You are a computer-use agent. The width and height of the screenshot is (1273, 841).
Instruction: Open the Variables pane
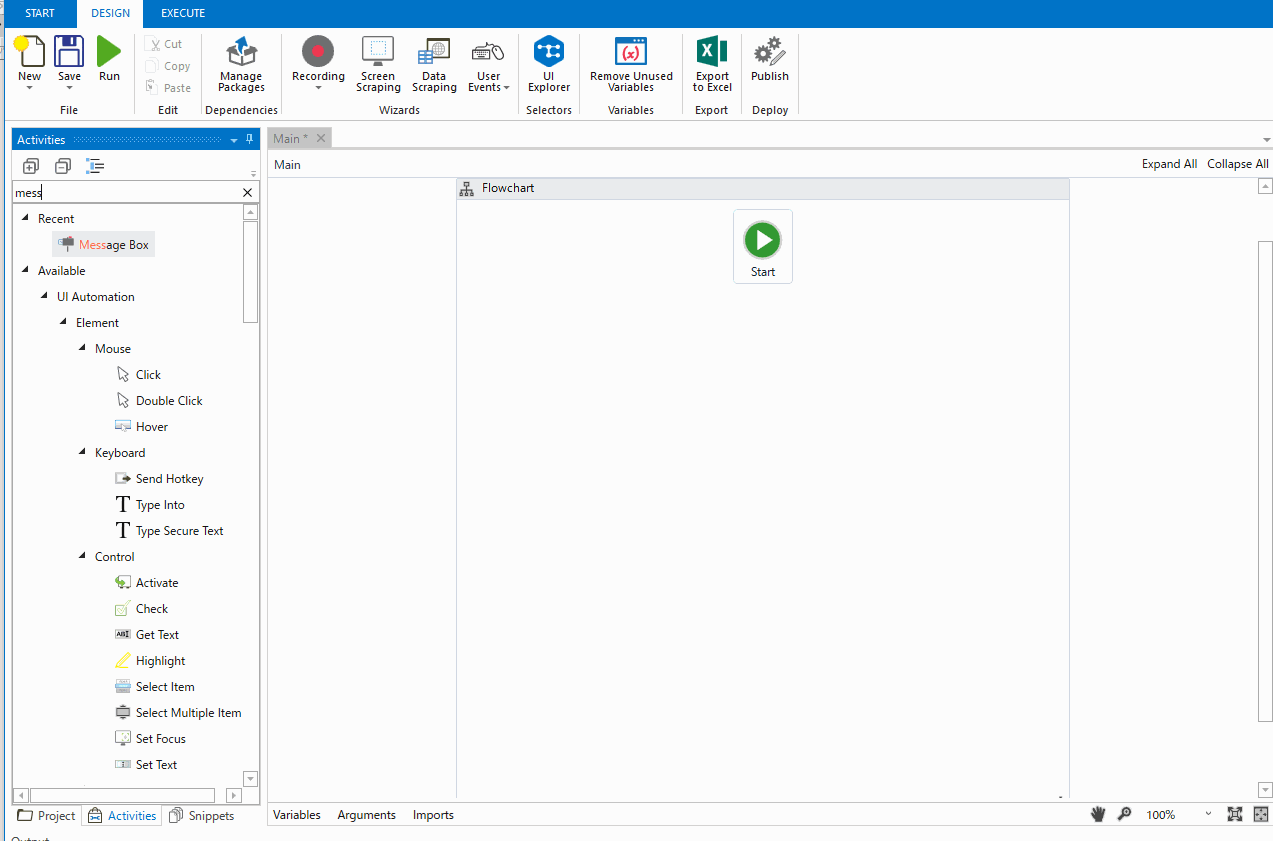(x=297, y=815)
